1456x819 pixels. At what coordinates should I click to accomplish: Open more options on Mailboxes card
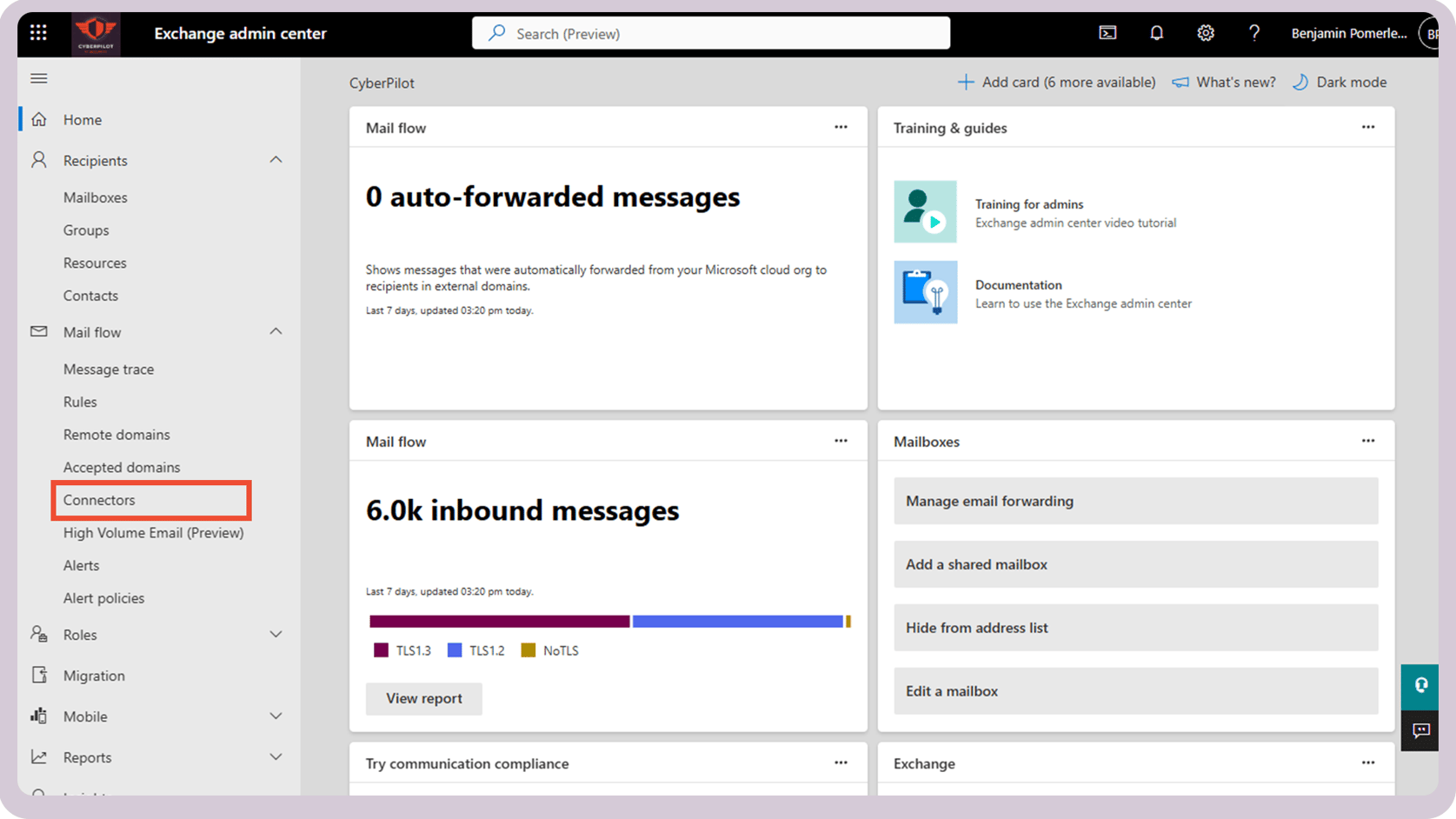[1367, 441]
